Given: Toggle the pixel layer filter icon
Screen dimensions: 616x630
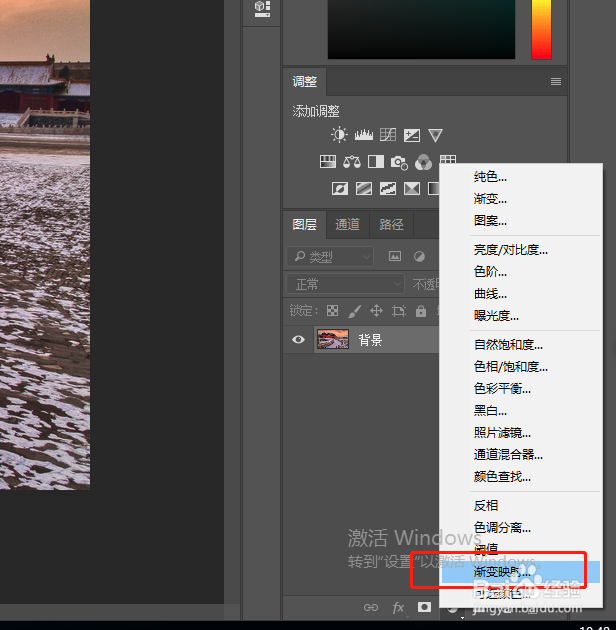Looking at the screenshot, I should click(395, 256).
